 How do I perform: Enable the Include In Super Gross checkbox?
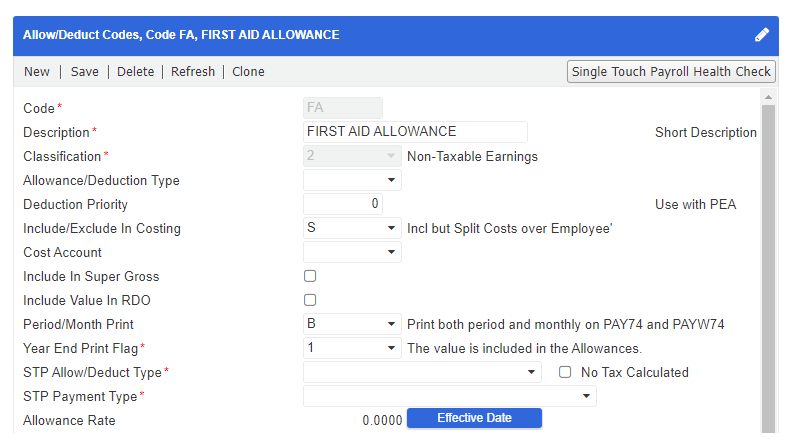(x=310, y=276)
